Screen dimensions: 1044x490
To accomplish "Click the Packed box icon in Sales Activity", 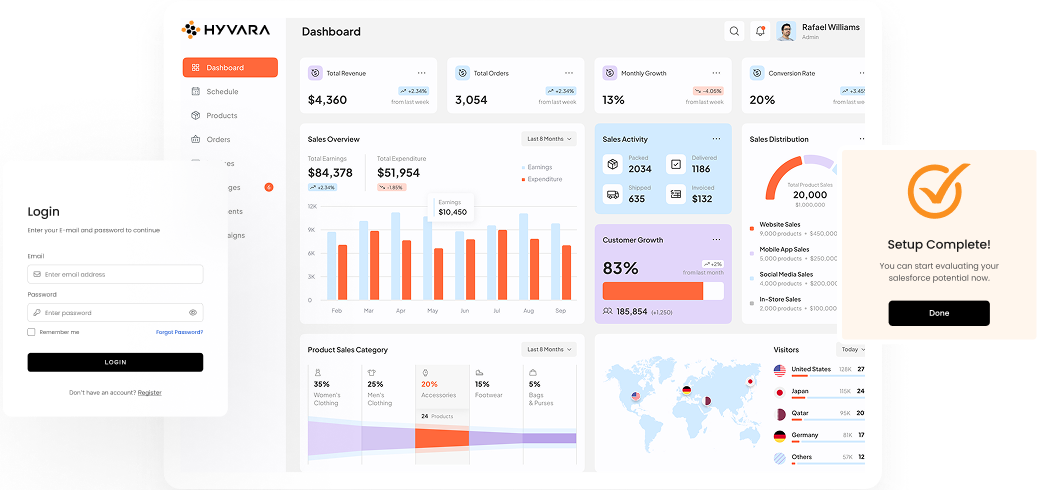I will pos(613,164).
